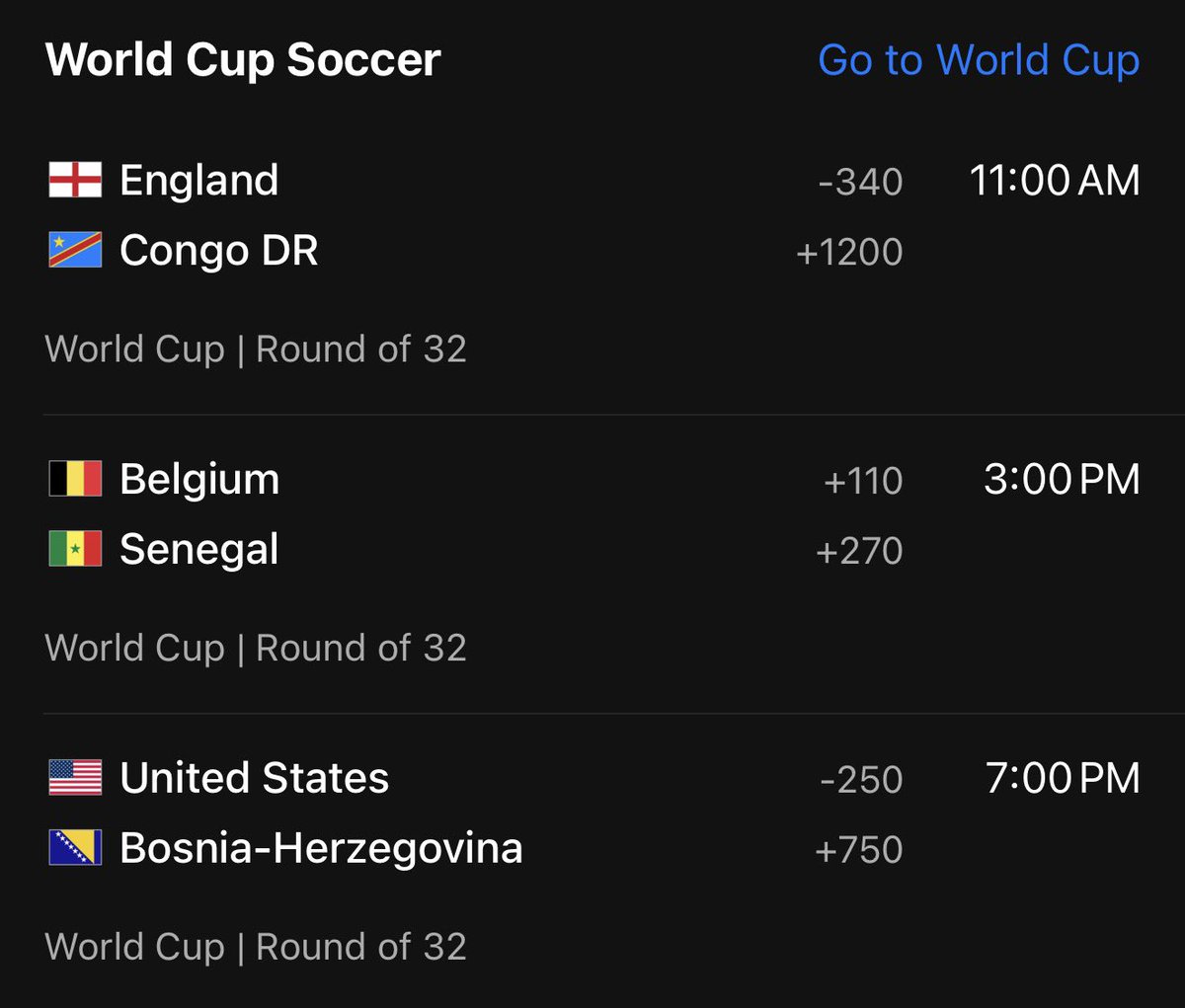Select Bosnia-Herzegovina's +750 odds
Image resolution: width=1185 pixels, height=1008 pixels.
point(859,850)
